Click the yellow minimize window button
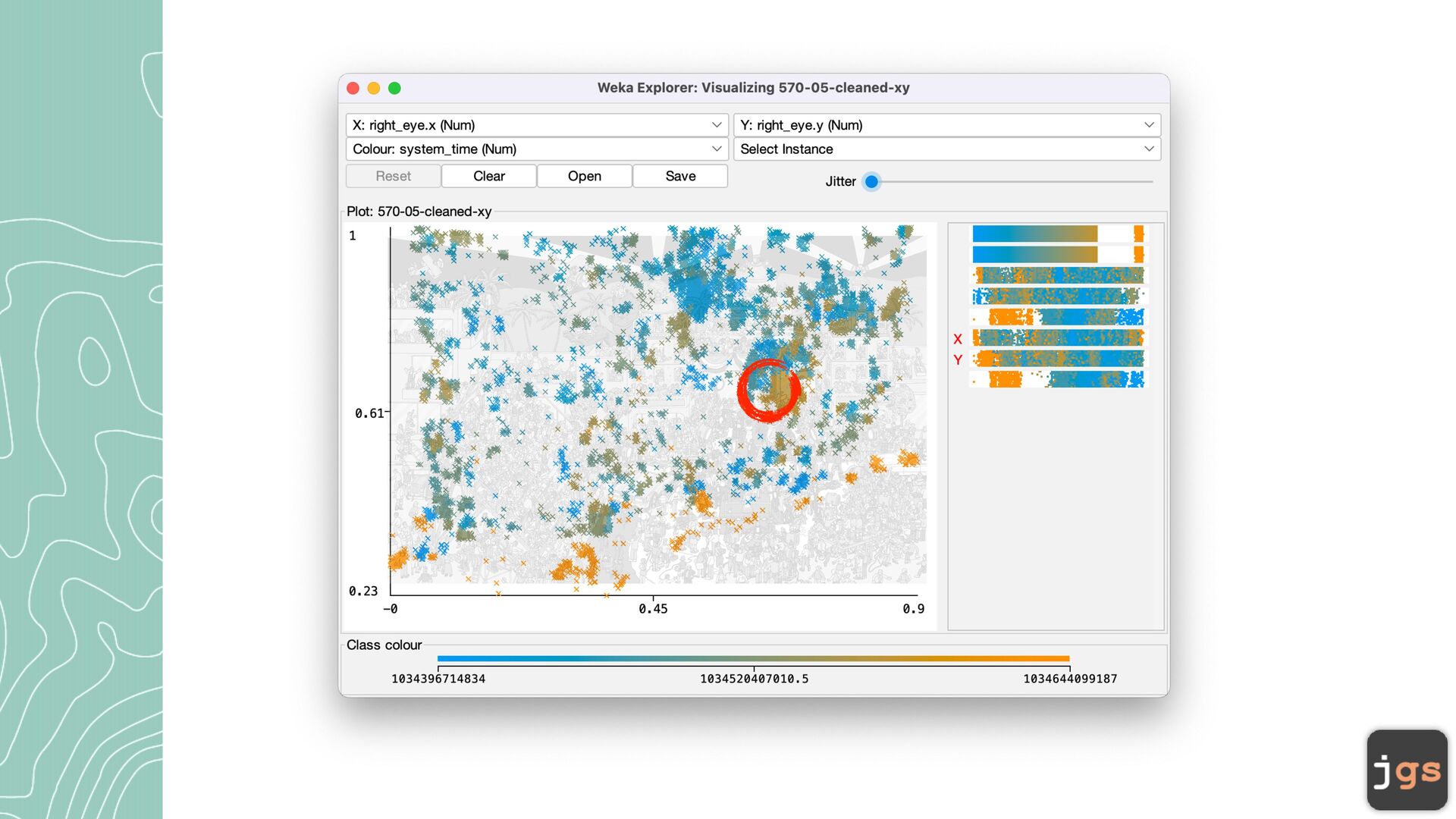The height and width of the screenshot is (819, 1456). point(374,88)
